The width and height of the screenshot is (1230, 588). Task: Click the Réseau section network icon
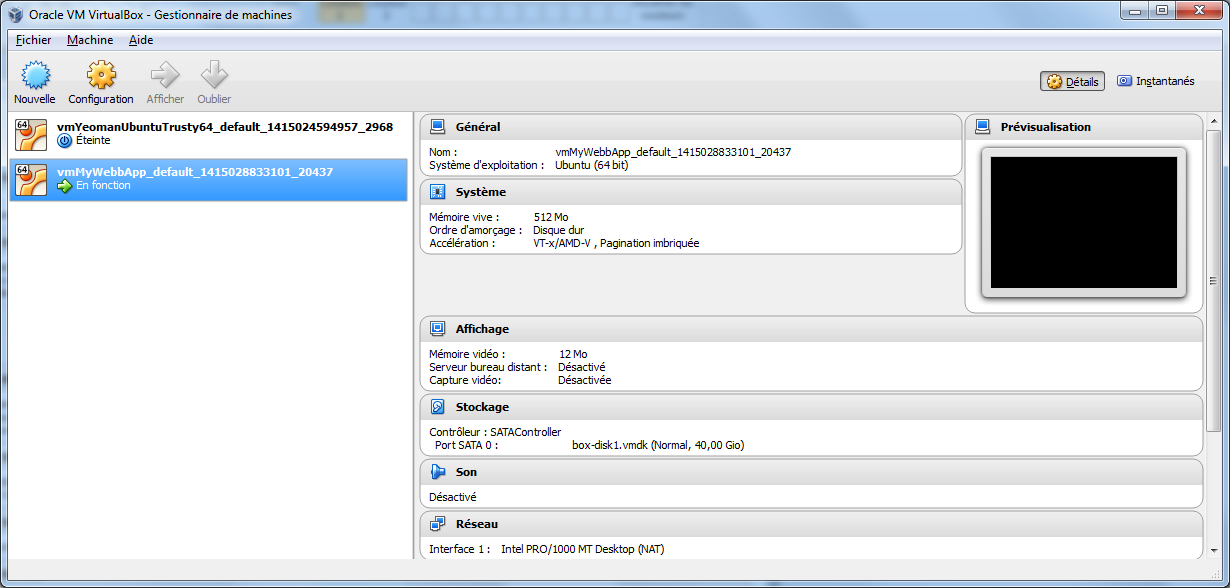click(437, 524)
